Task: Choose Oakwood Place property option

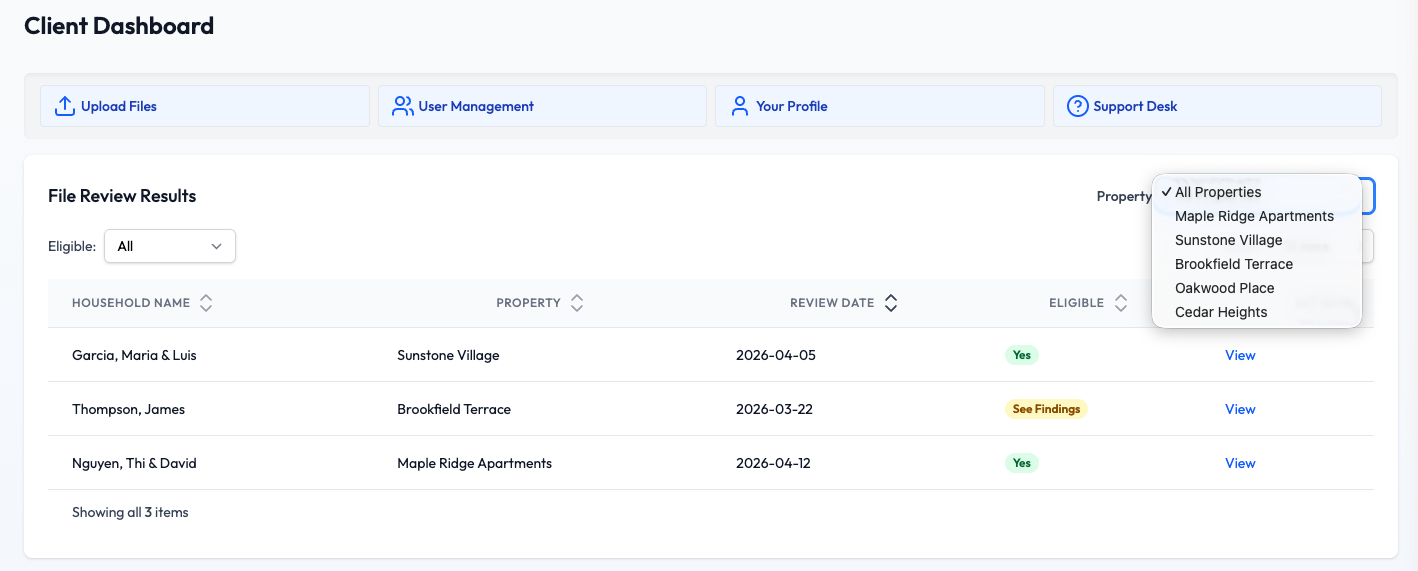Action: pyautogui.click(x=1224, y=288)
